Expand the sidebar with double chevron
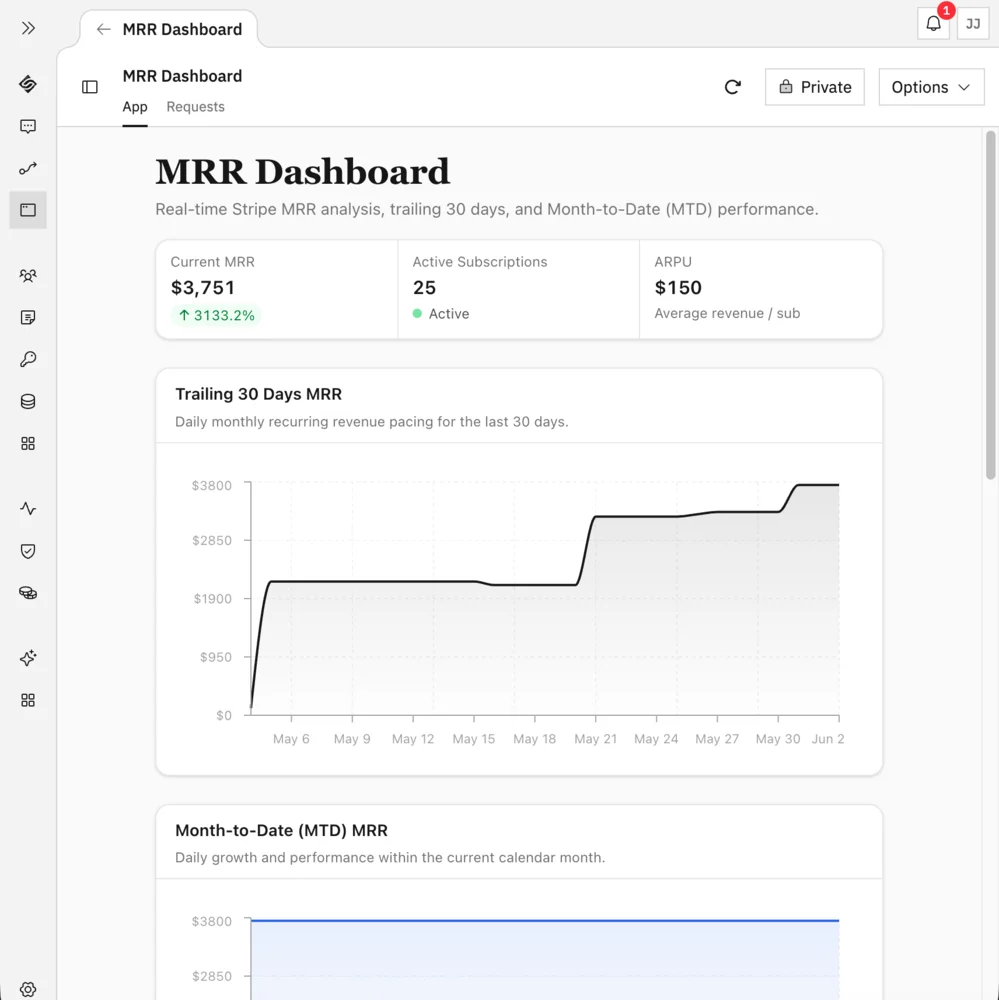The height and width of the screenshot is (1000, 999). pyautogui.click(x=28, y=28)
